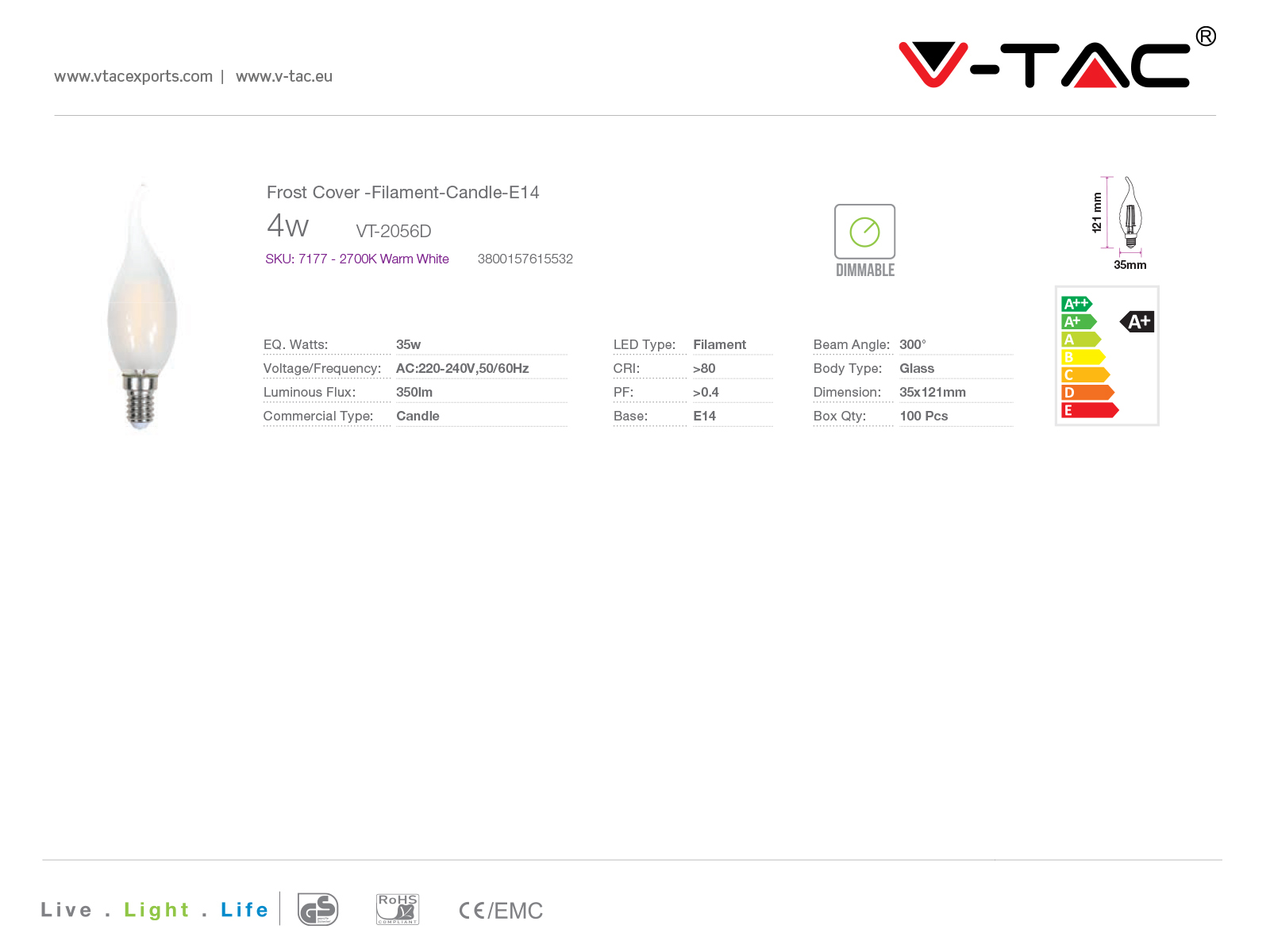The width and height of the screenshot is (1270, 952).
Task: Click the CE/EMC mark
Action: (501, 911)
